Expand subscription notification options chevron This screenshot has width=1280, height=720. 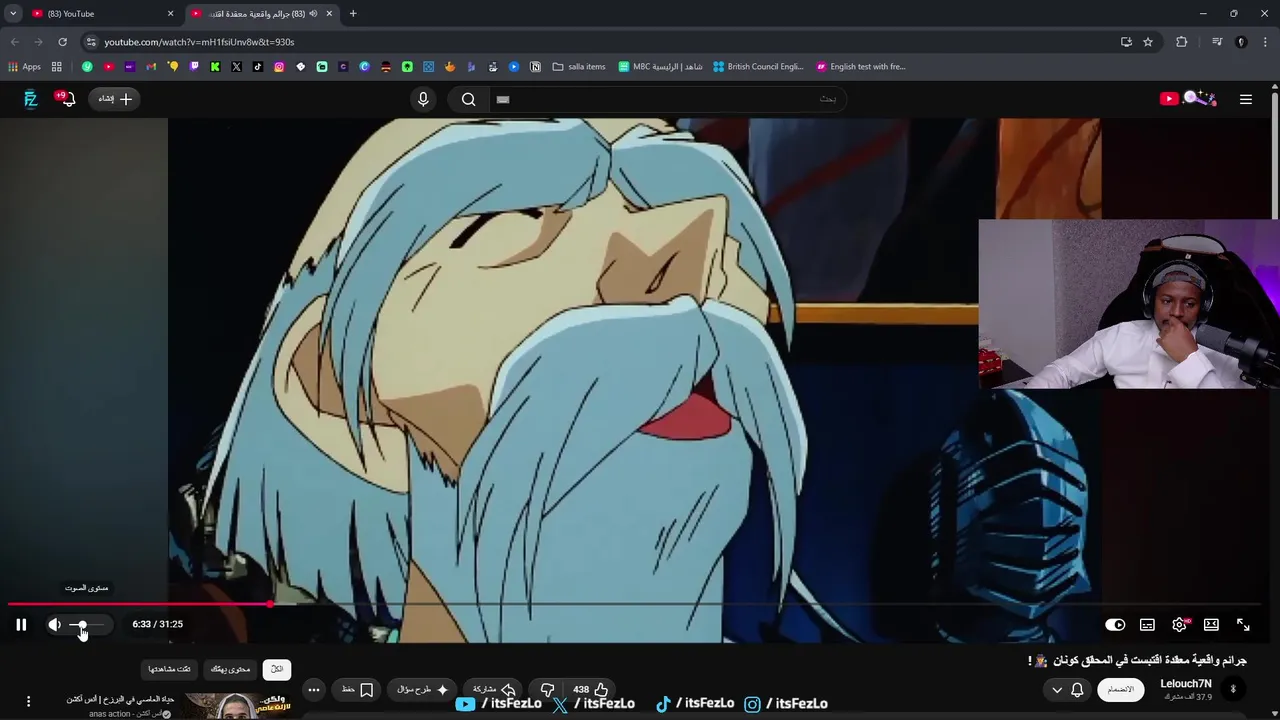point(1057,689)
